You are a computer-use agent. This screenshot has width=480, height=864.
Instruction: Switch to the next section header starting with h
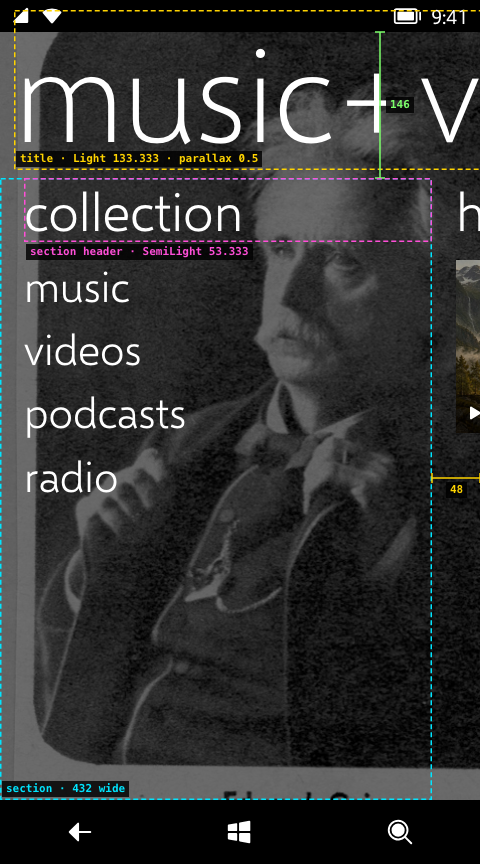468,213
